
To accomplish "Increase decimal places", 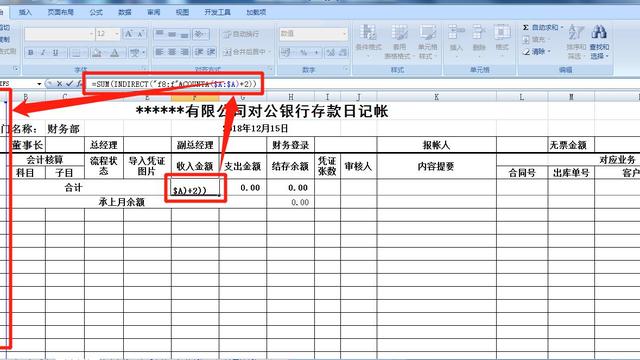I will (x=331, y=52).
